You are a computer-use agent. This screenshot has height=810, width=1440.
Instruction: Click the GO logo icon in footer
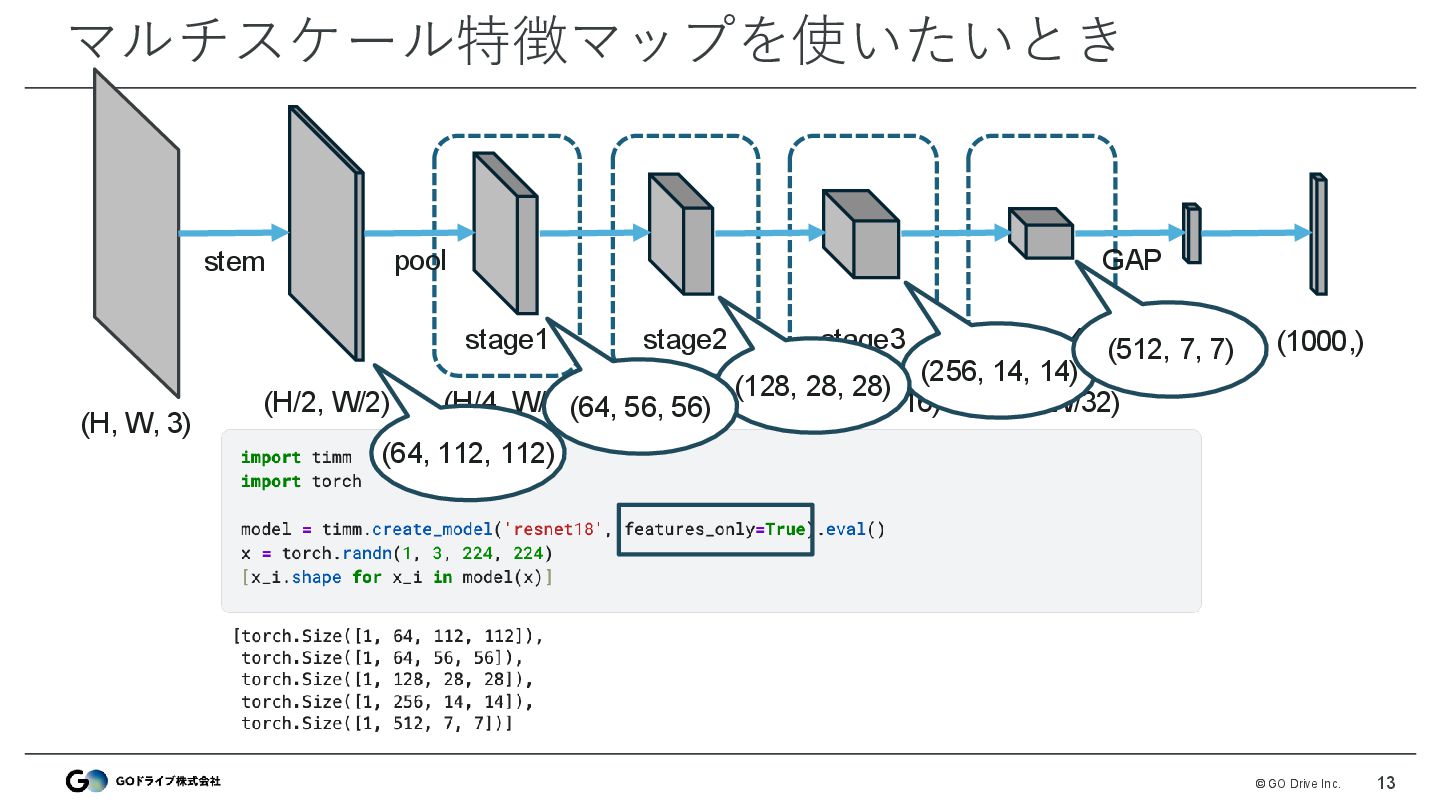coord(86,781)
